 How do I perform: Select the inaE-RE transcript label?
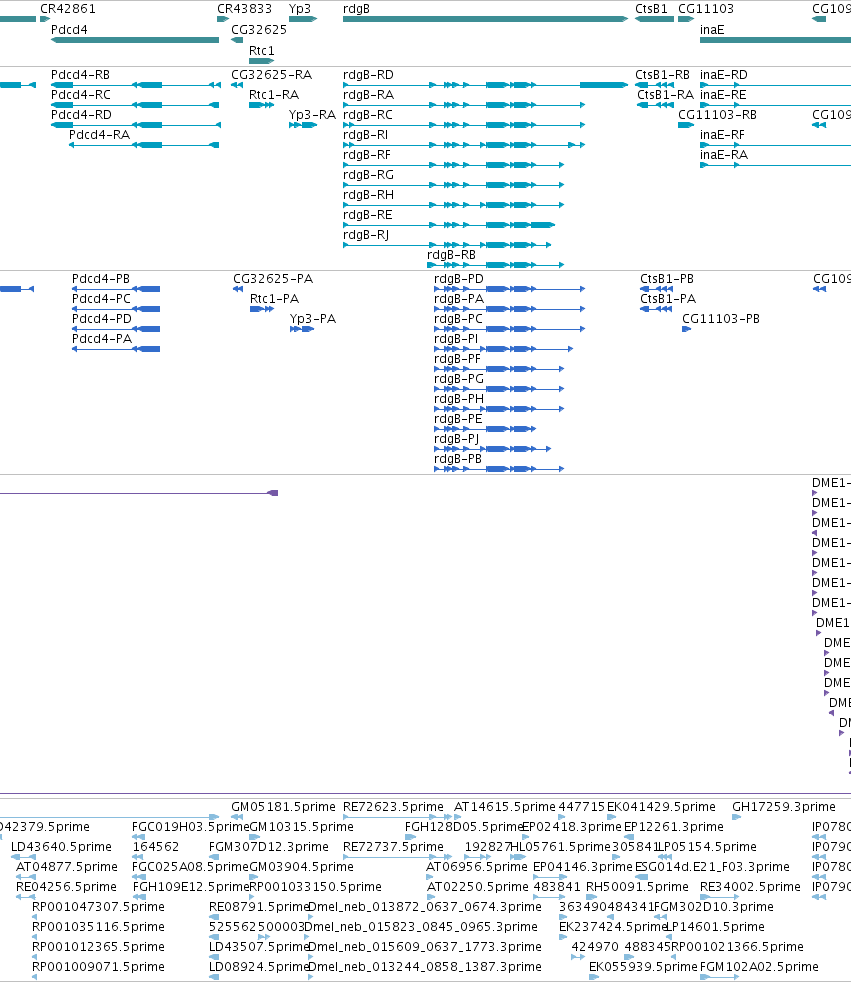[723, 95]
